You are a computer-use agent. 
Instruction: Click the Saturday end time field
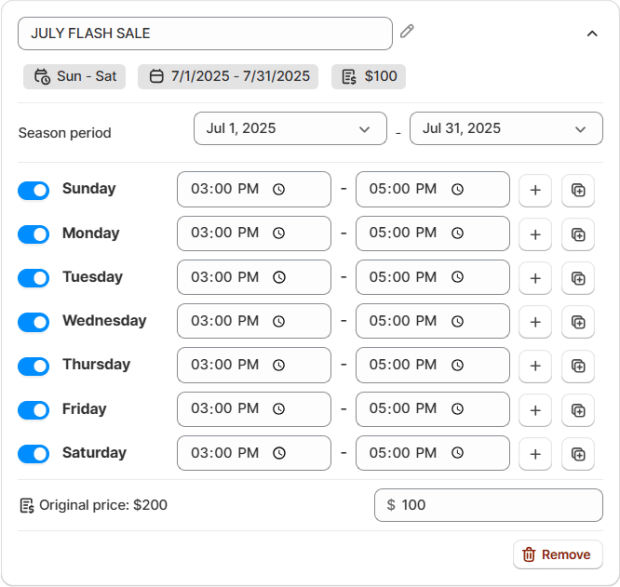(433, 453)
